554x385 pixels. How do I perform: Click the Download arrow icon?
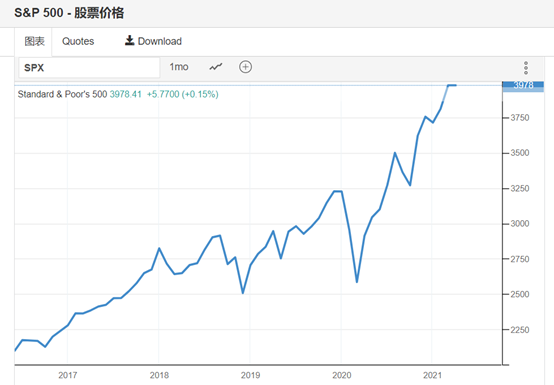pos(129,41)
